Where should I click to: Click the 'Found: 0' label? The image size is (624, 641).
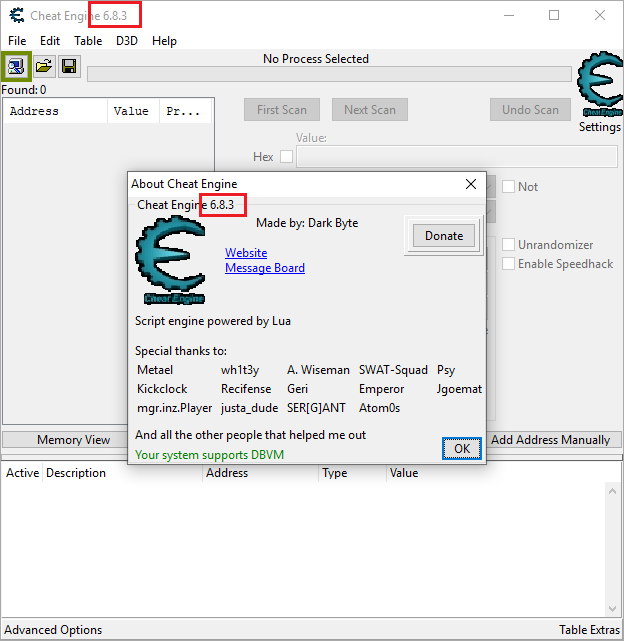tap(24, 90)
